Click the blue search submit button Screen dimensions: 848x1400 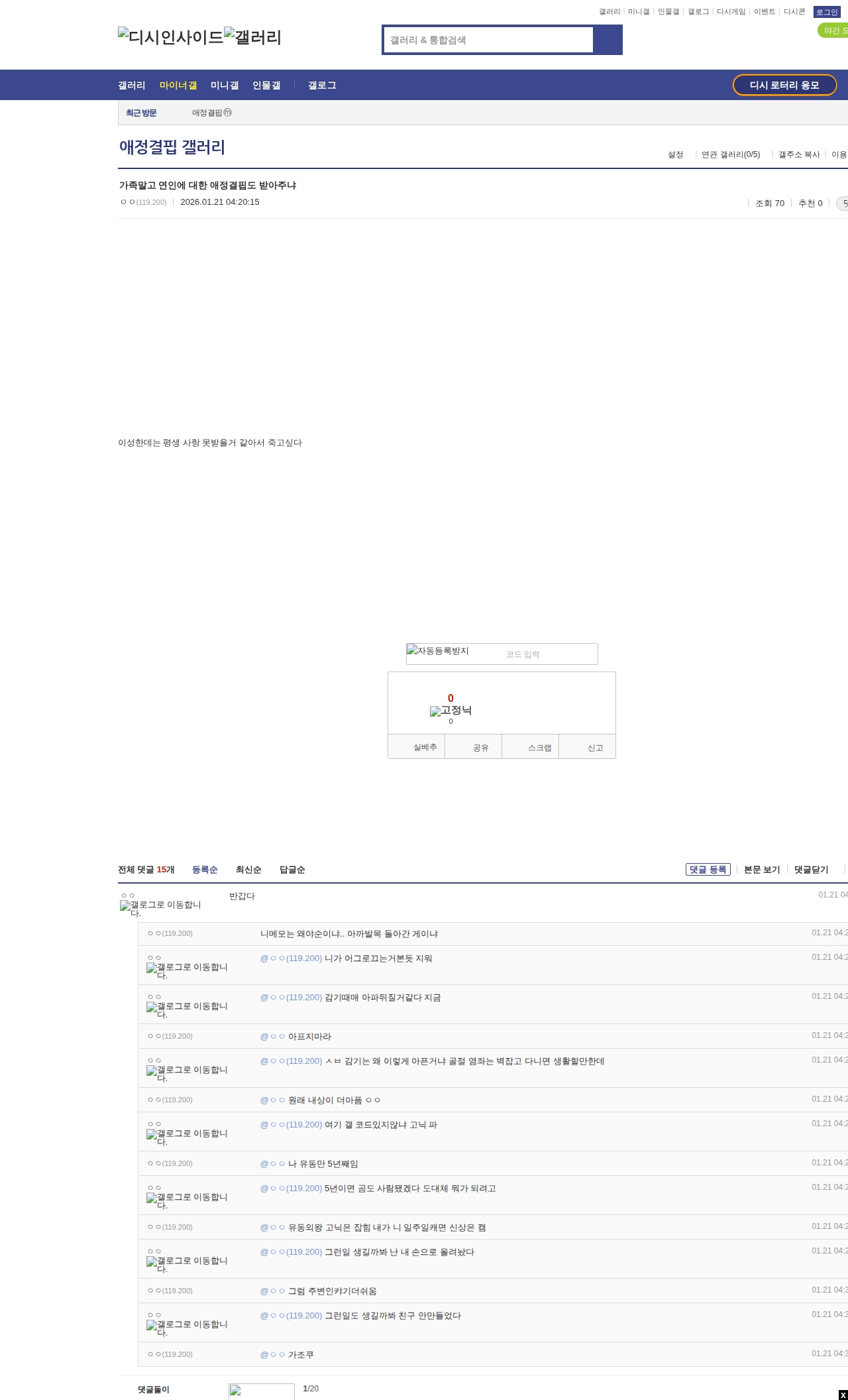608,40
